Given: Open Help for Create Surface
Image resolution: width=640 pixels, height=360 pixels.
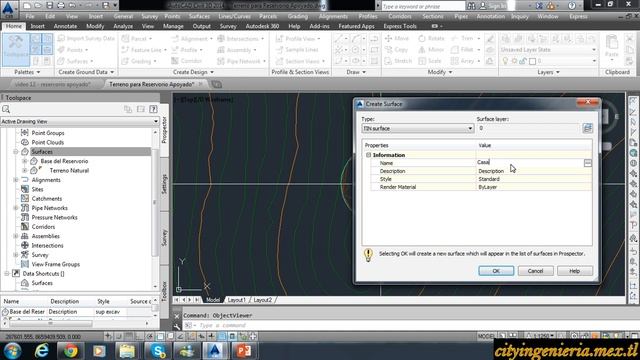Looking at the screenshot, I should pos(574,271).
